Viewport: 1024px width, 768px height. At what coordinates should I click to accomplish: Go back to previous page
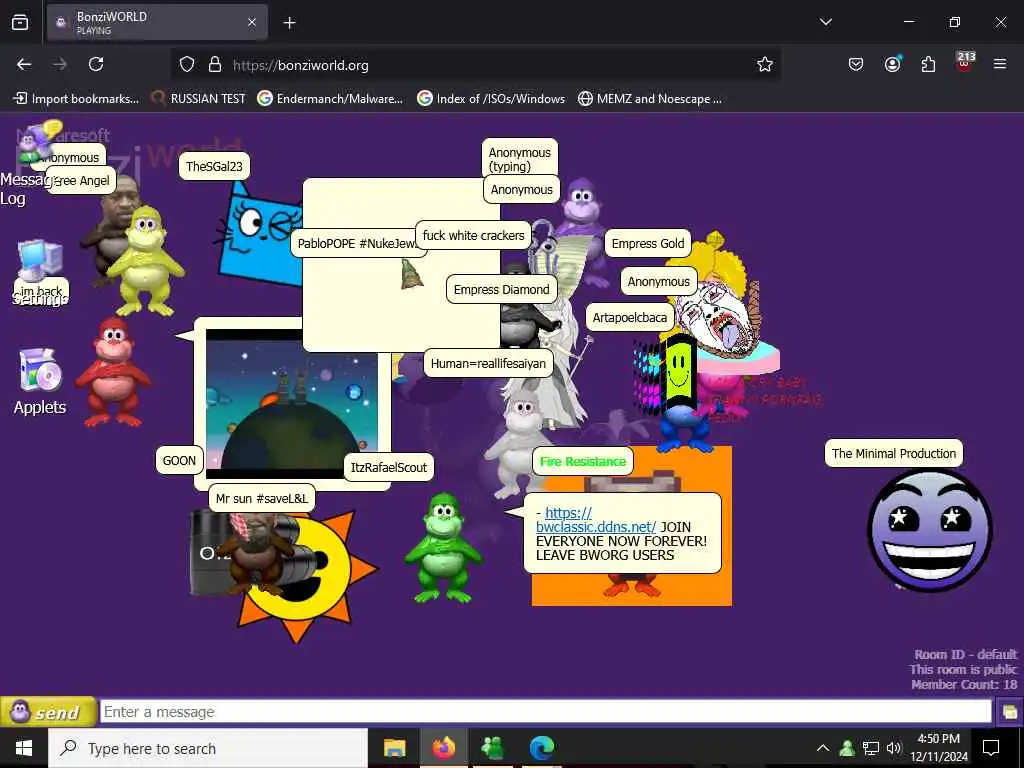click(24, 65)
